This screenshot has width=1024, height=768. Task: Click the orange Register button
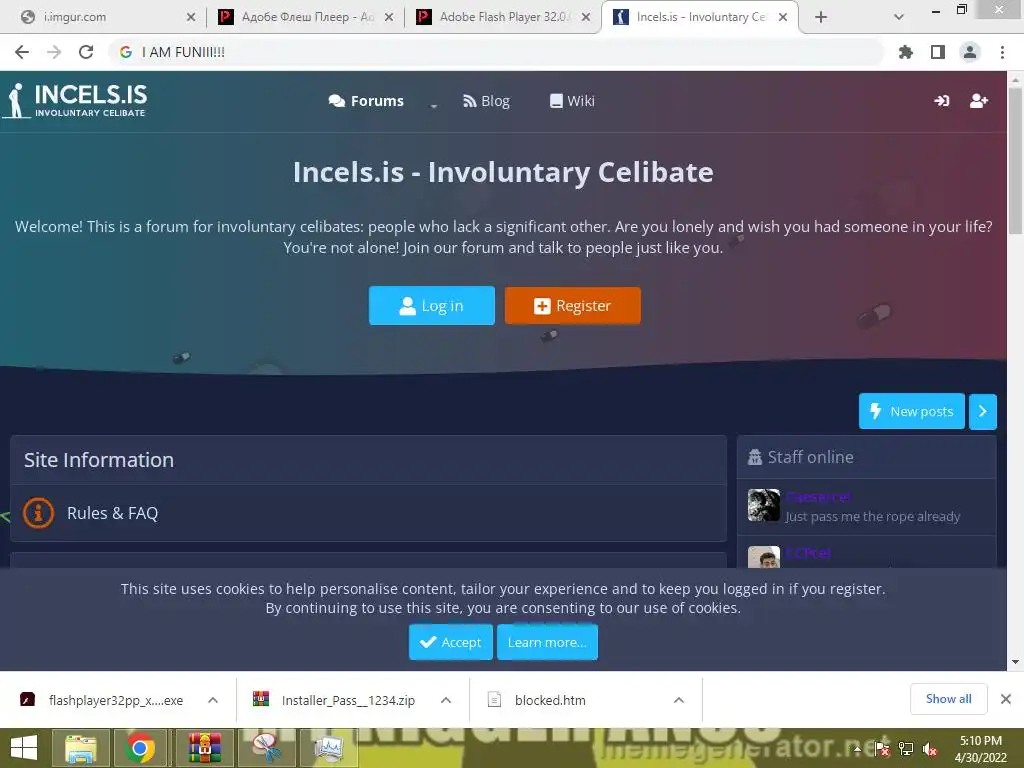(572, 306)
